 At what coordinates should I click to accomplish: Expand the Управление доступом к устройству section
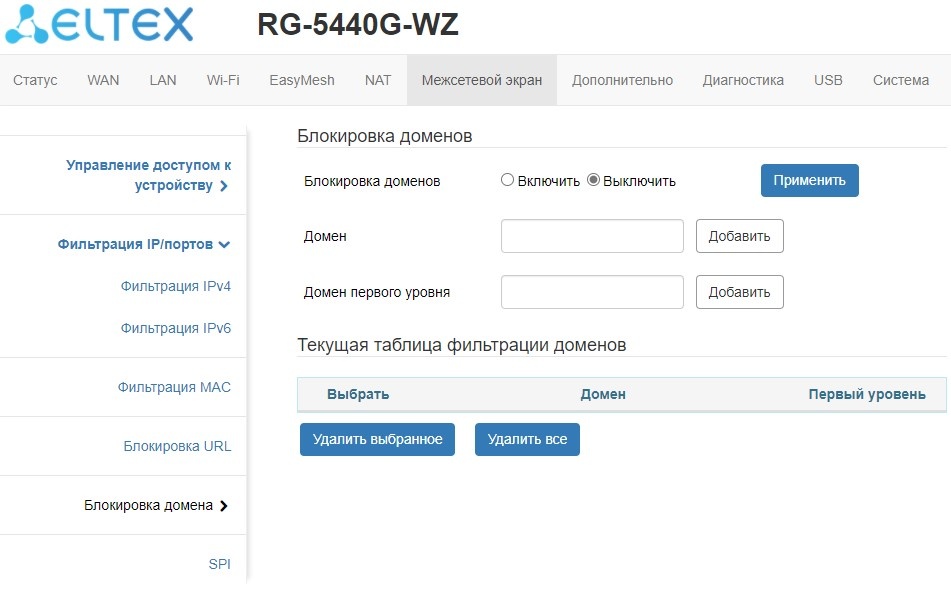(148, 175)
